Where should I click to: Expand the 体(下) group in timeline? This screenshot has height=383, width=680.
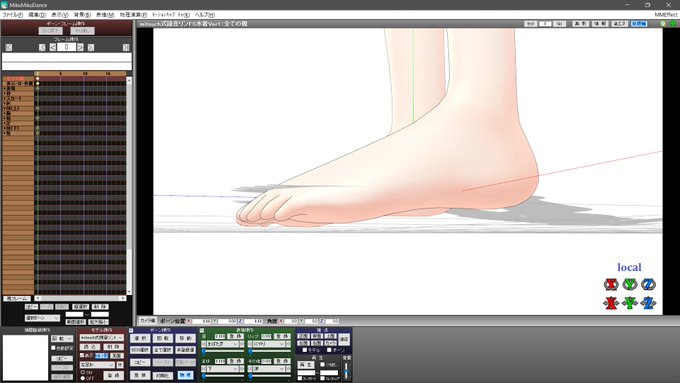(x=4, y=128)
